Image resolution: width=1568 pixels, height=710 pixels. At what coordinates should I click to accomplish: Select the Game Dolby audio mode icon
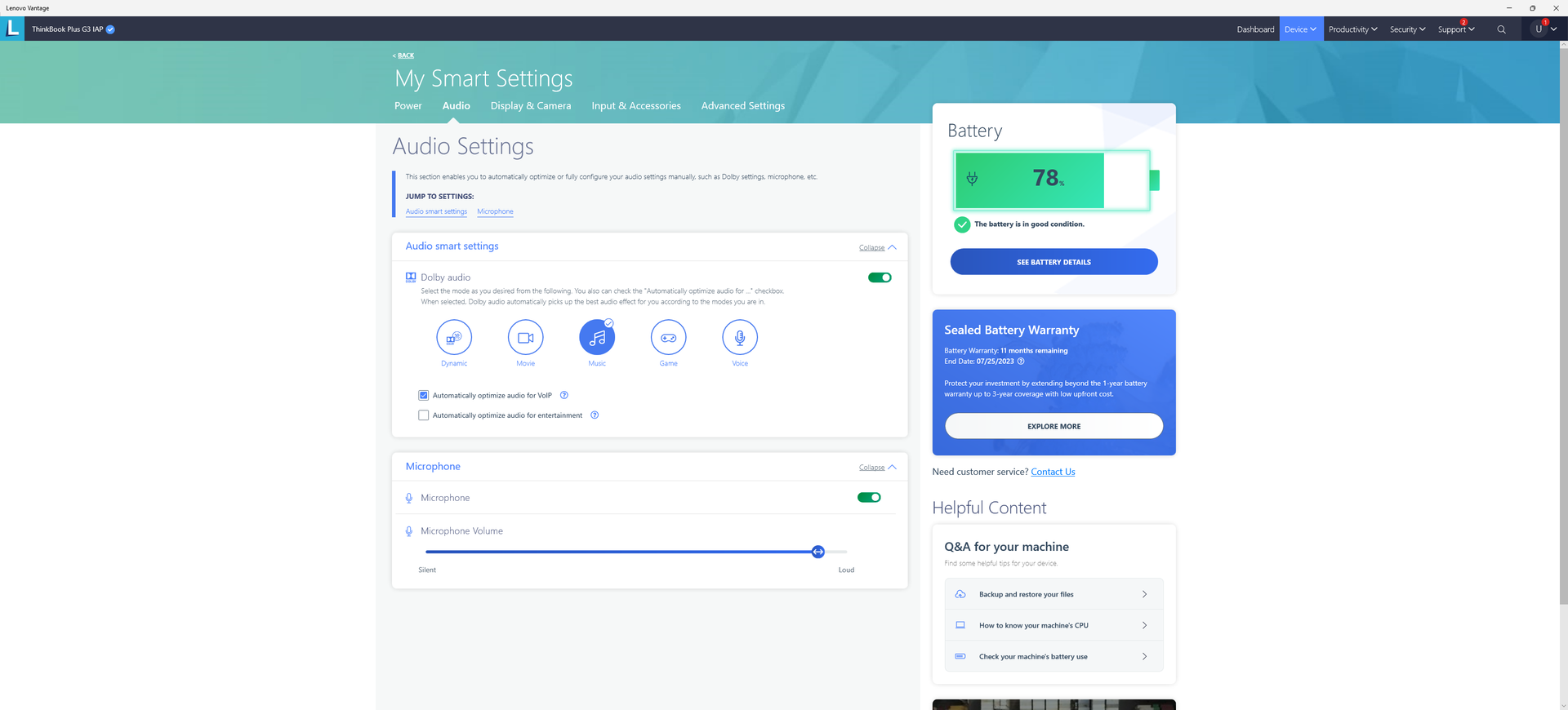pos(669,337)
